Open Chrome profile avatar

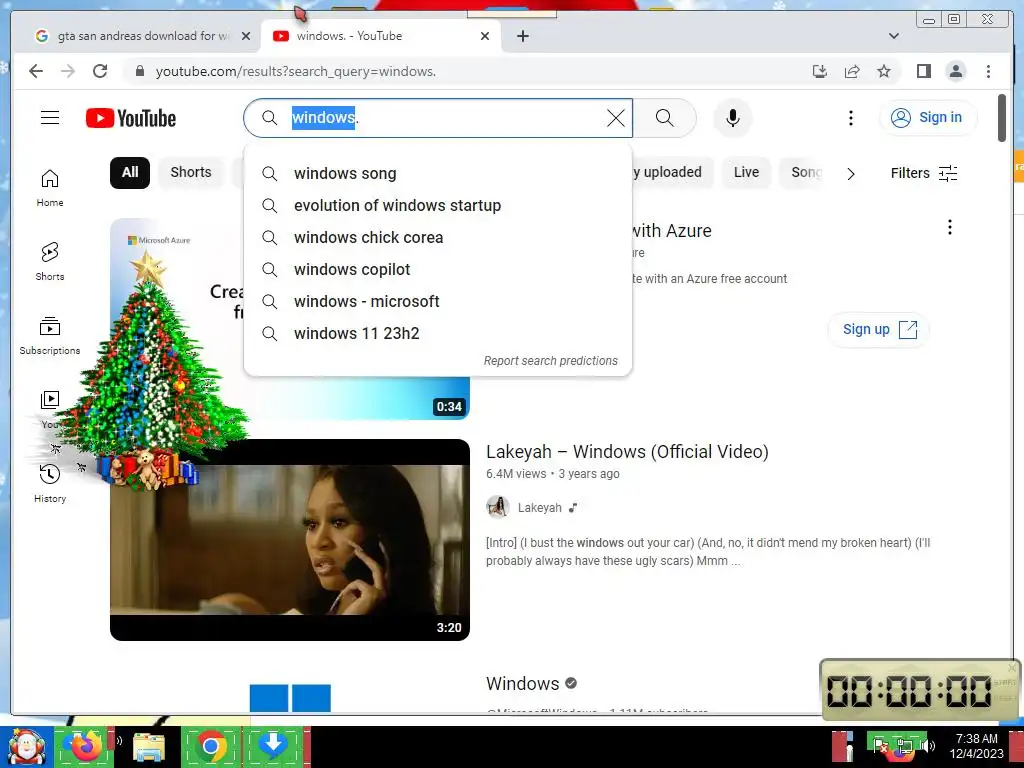[x=956, y=71]
